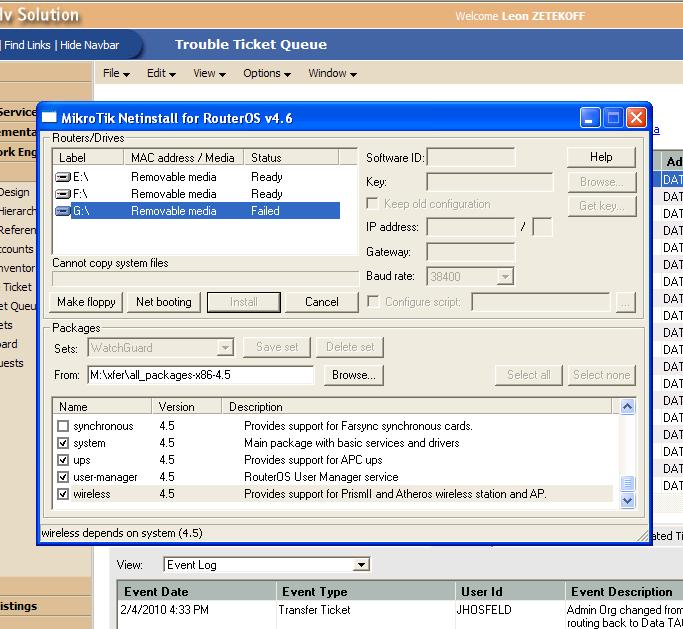This screenshot has width=683, height=629.
Task: Click the packages list scroll up arrow
Action: click(627, 407)
